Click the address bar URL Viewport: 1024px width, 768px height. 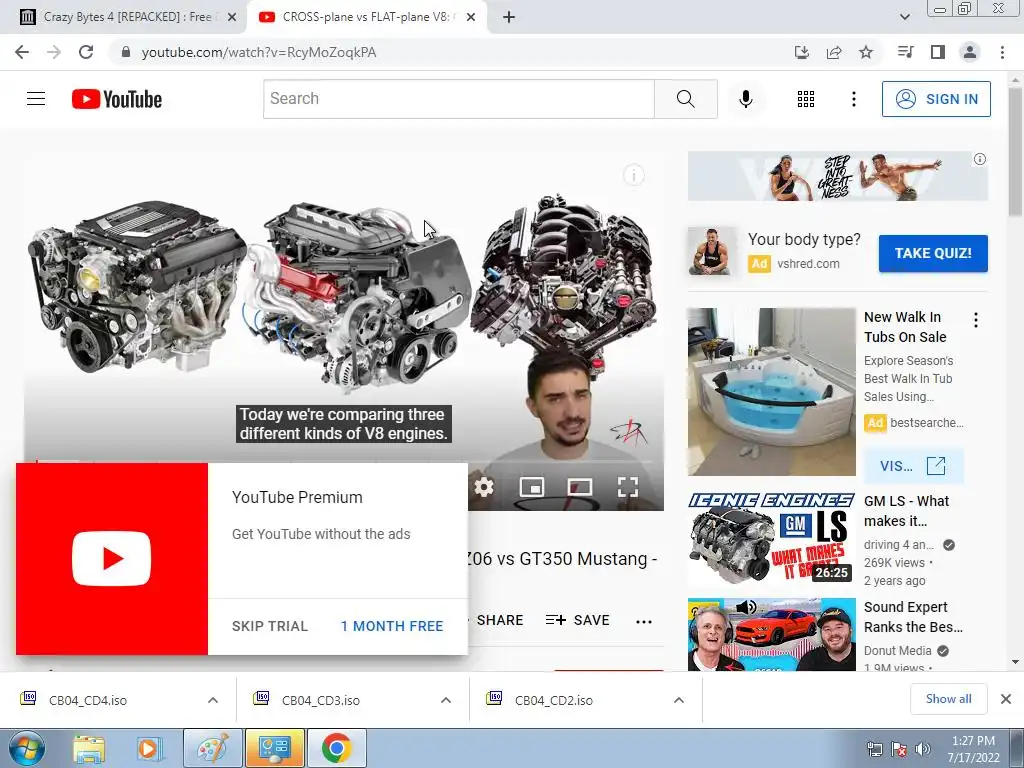tap(259, 52)
